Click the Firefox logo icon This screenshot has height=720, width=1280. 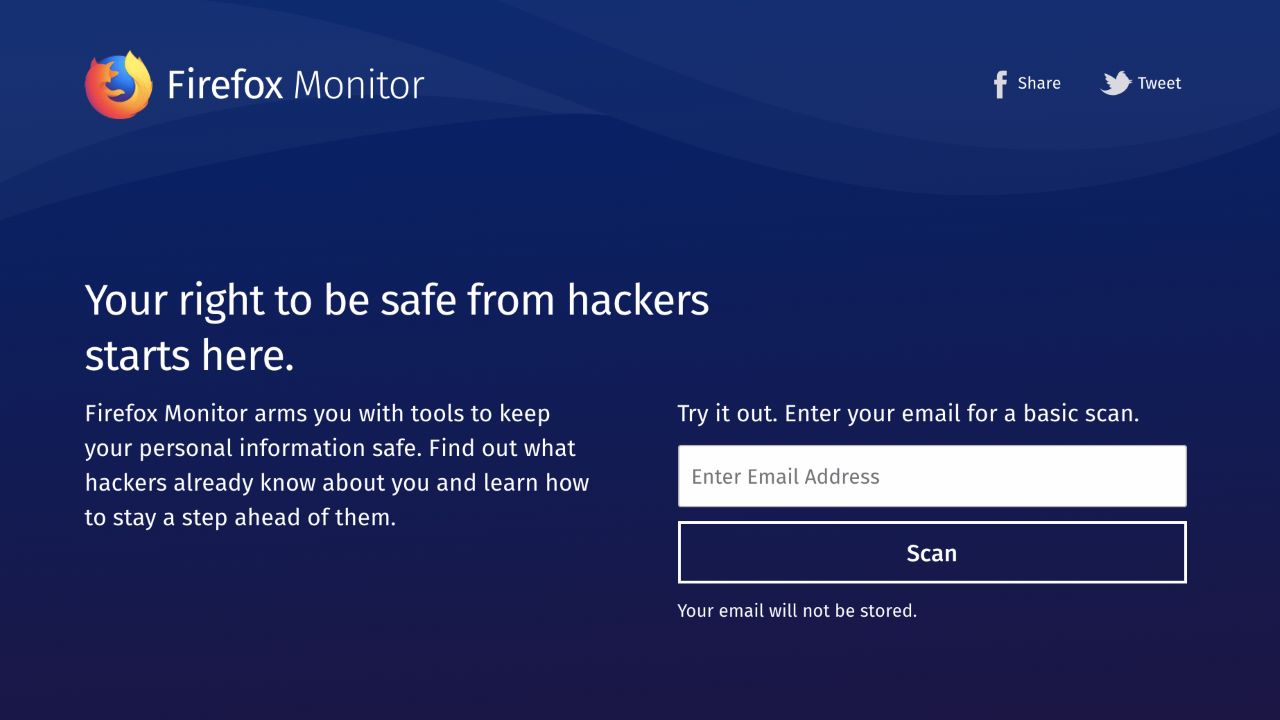[x=119, y=85]
